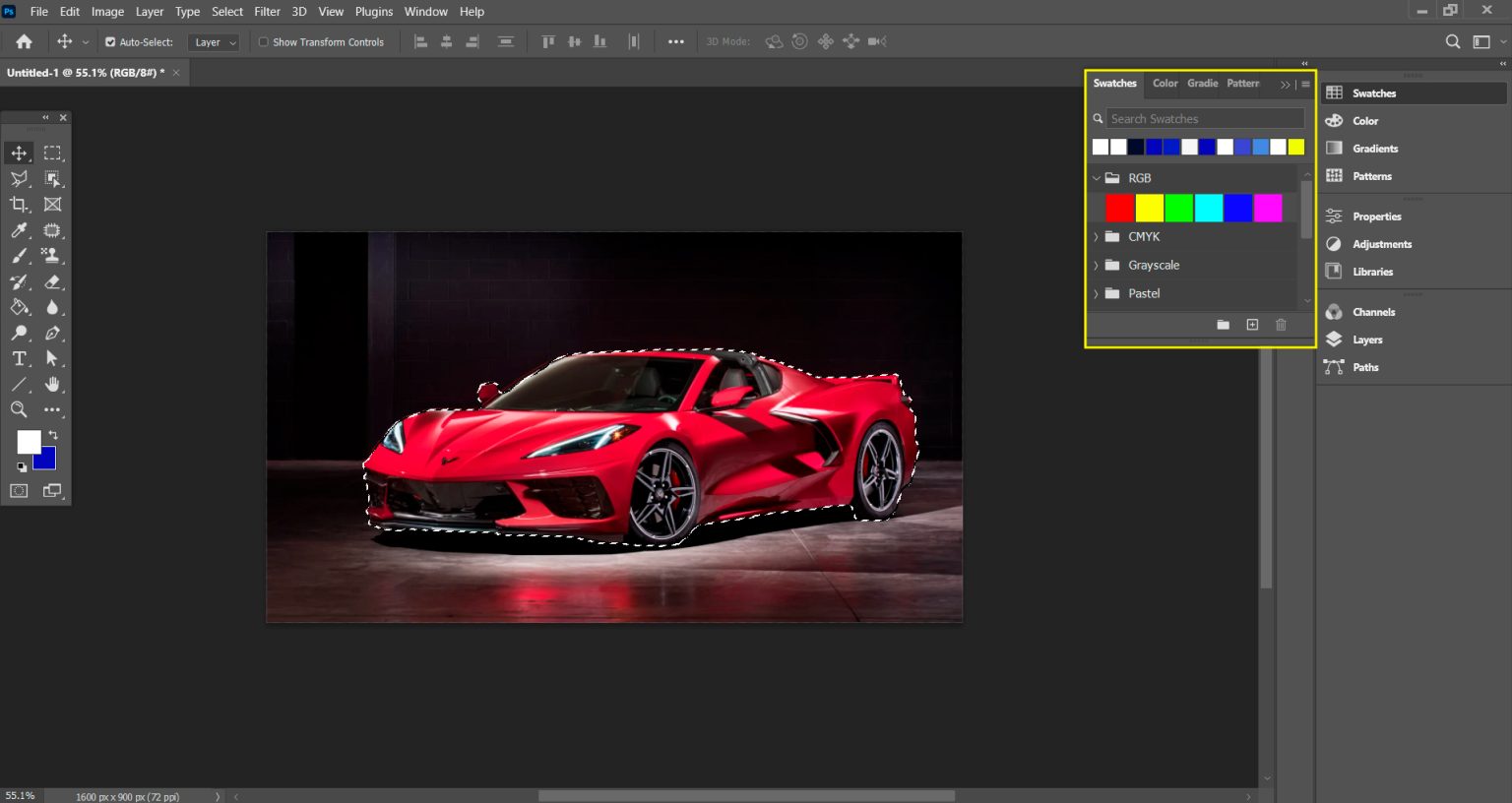
Task: Choose the Hand tool
Action: pos(52,385)
